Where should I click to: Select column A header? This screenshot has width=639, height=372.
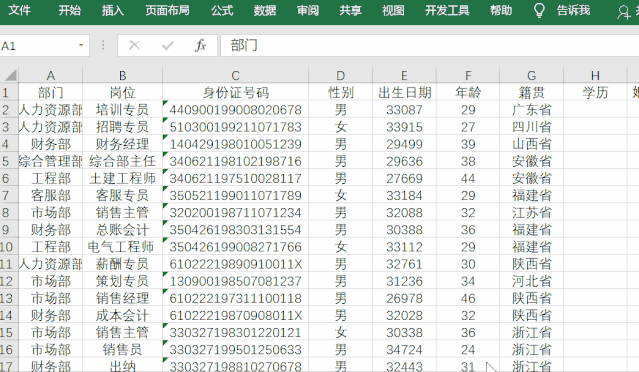click(x=51, y=75)
